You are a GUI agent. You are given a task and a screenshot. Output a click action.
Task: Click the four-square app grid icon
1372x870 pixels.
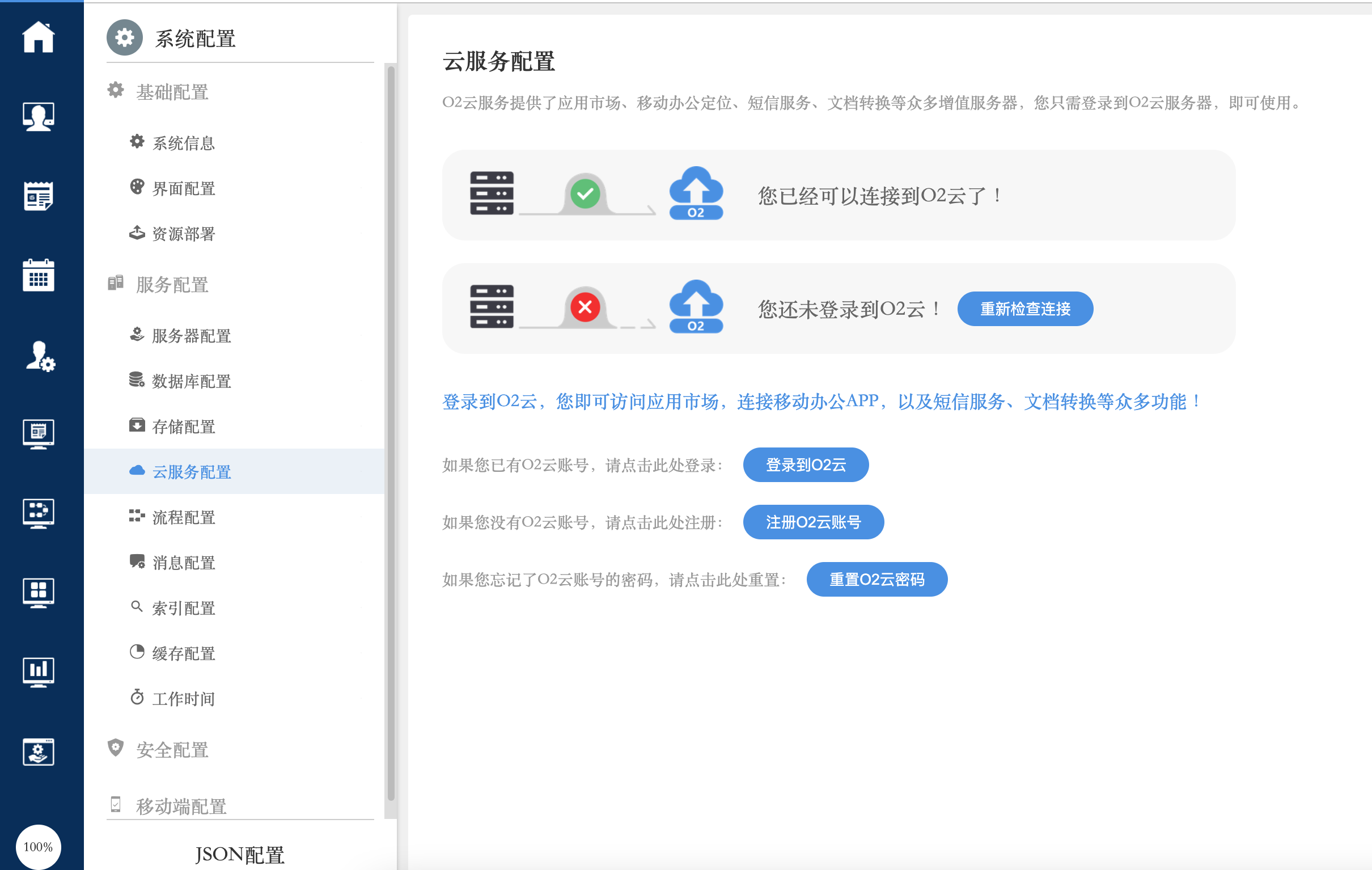coord(38,592)
